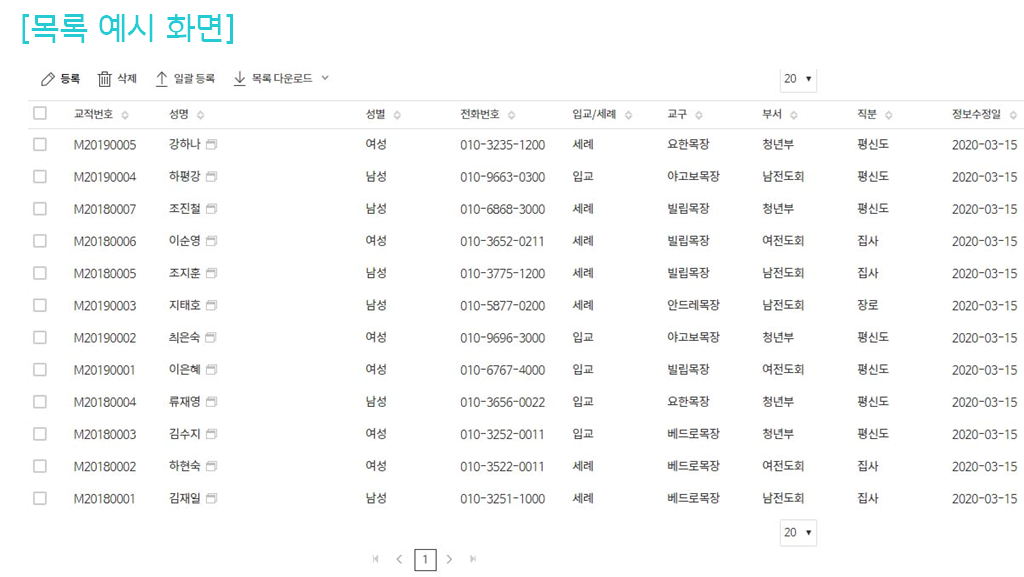
Task: Click the 정보수정일 column header
Action: (x=980, y=115)
